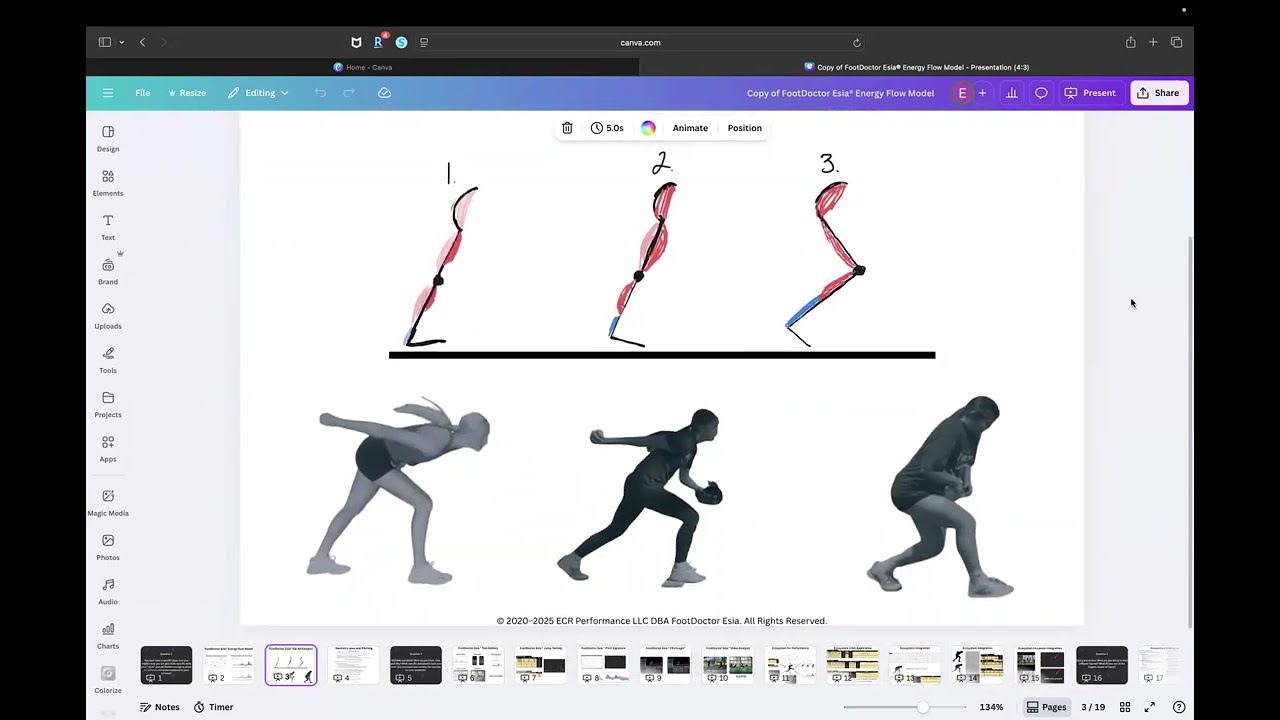Click the Present button

point(1090,93)
